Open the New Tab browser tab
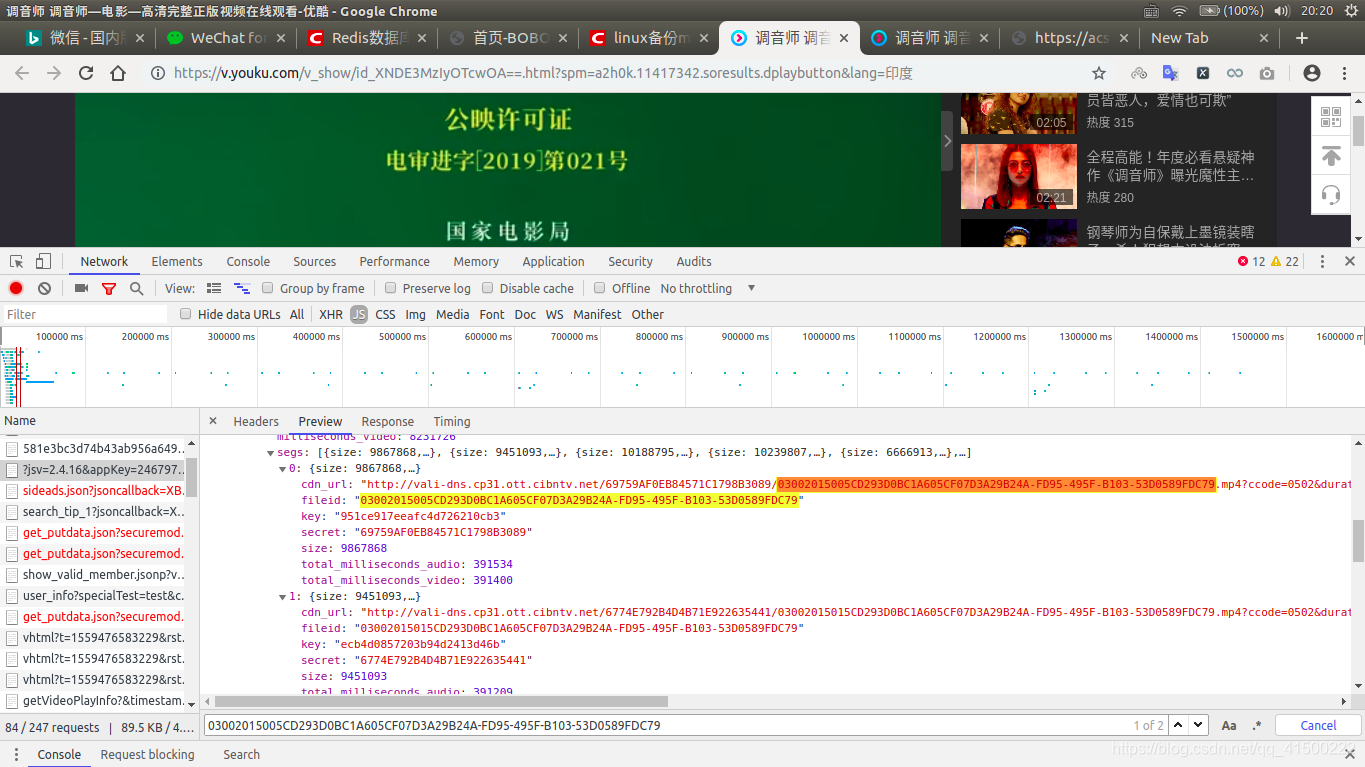Viewport: 1365px width, 767px height. pyautogui.click(x=1209, y=38)
